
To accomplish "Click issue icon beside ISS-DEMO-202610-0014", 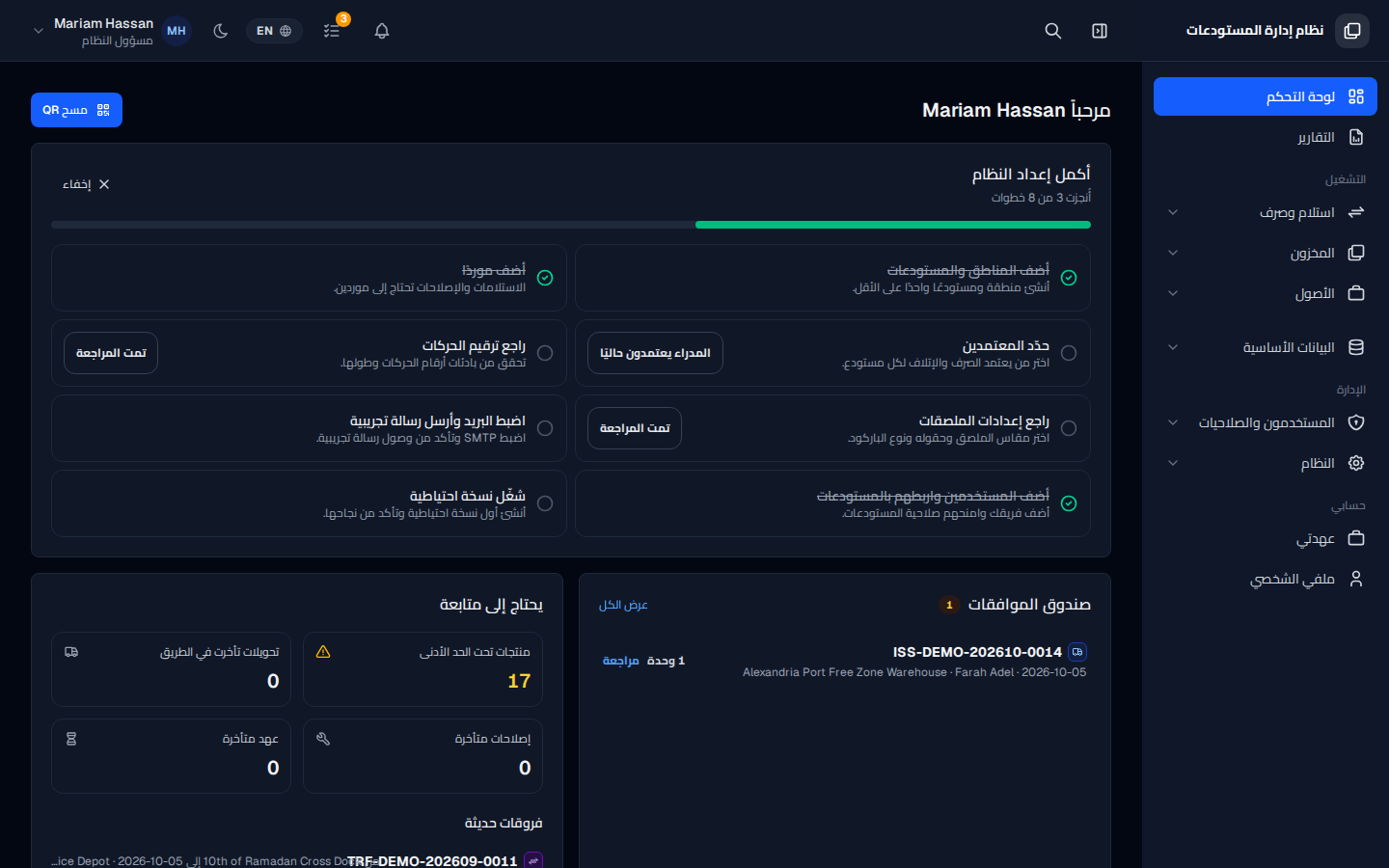I will point(1077,652).
